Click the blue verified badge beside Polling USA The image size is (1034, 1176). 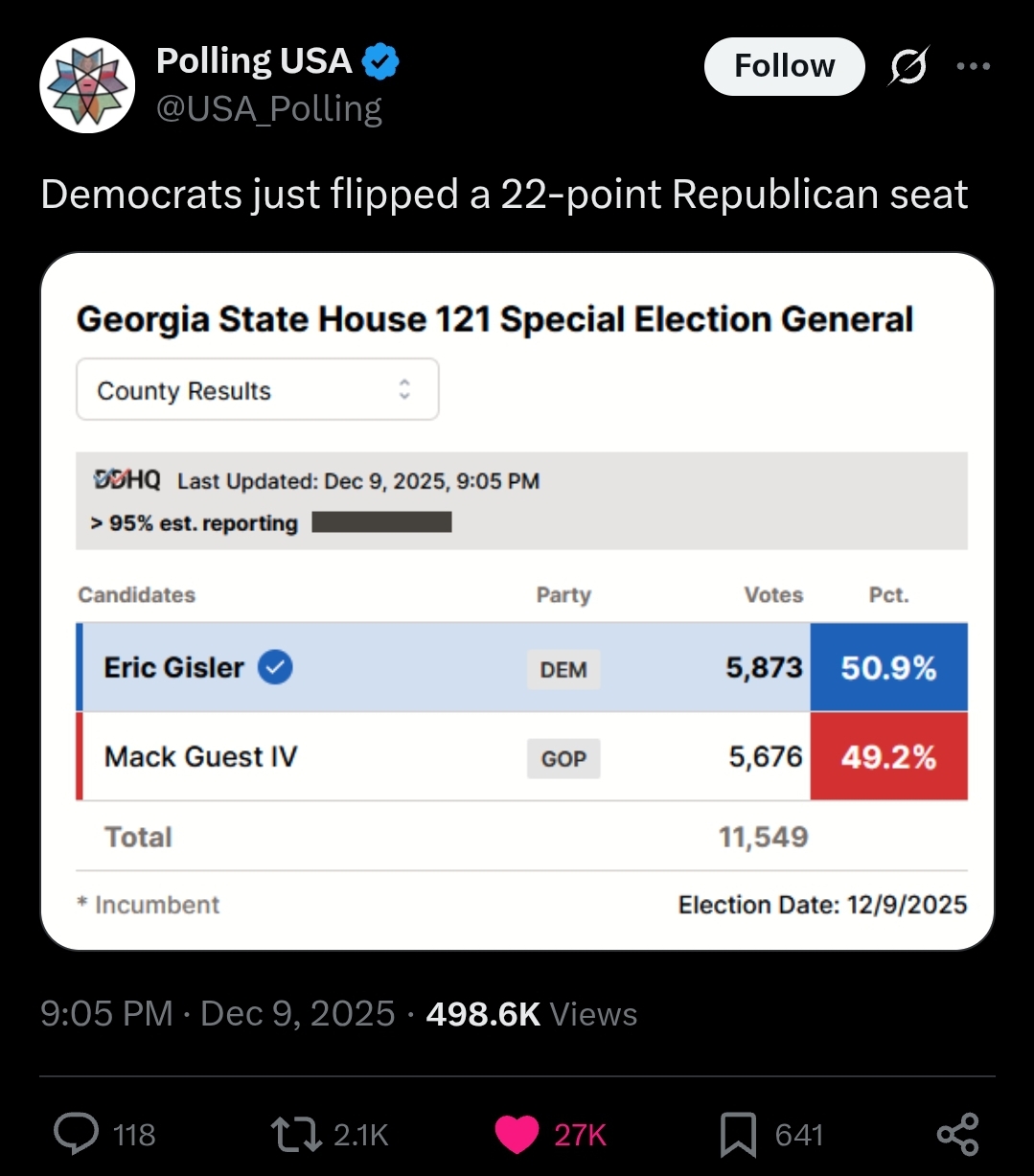click(380, 62)
